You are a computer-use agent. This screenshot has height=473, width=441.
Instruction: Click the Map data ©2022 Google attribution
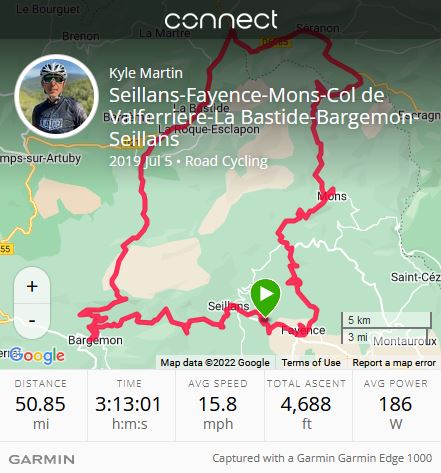(215, 363)
